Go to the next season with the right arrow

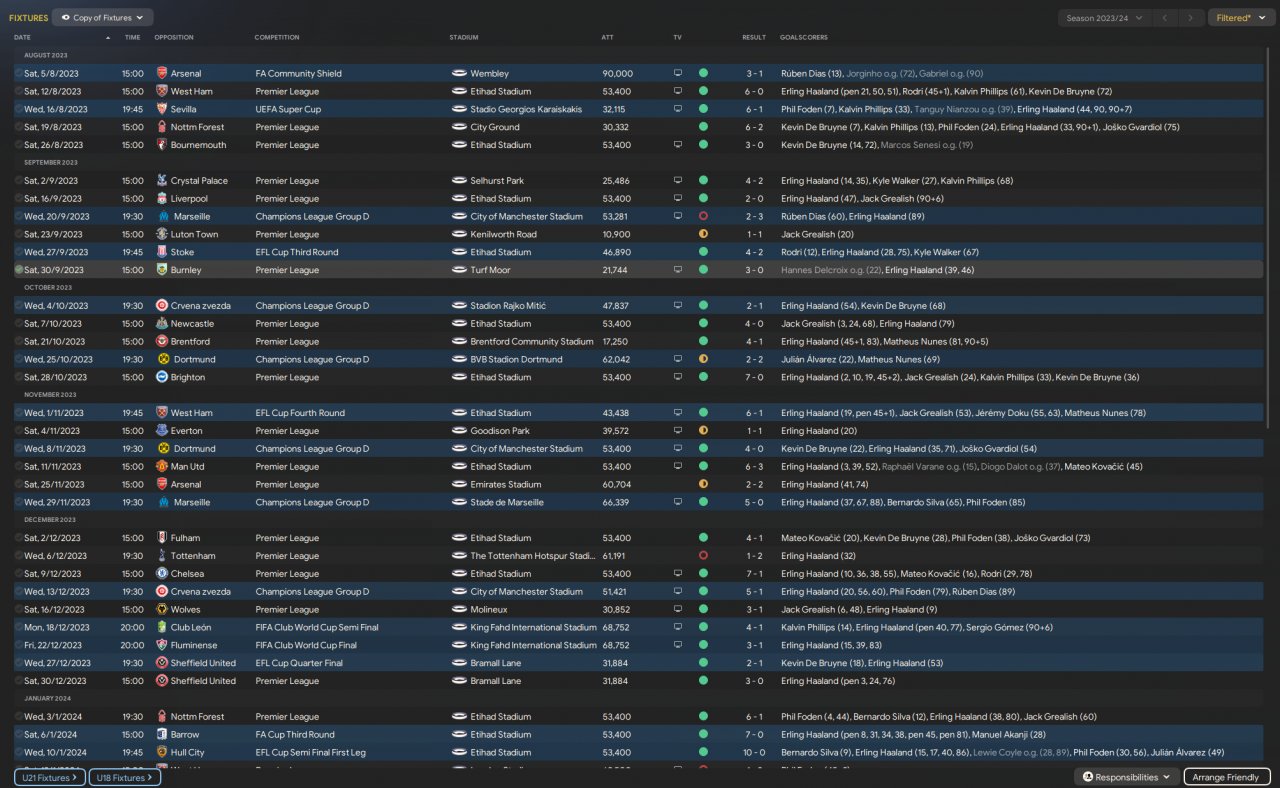[1190, 18]
